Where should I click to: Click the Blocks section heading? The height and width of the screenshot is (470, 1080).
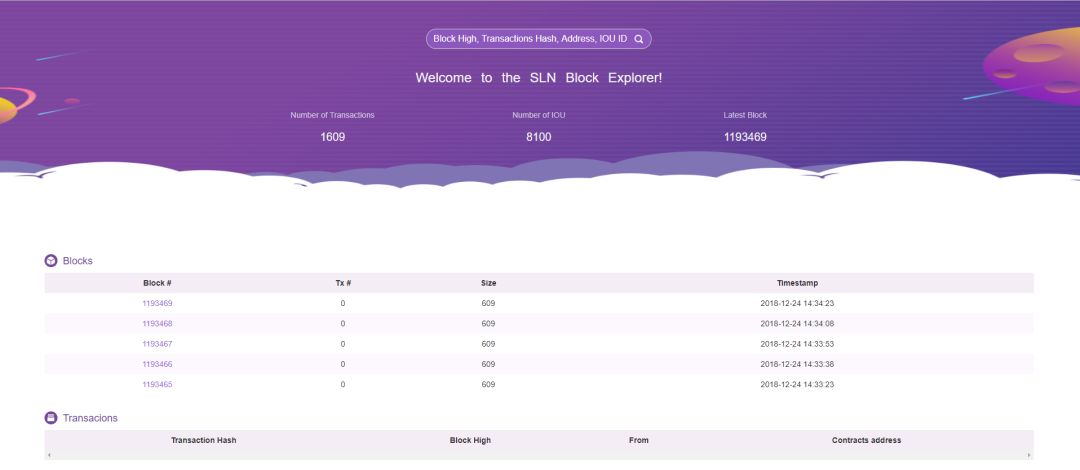click(77, 261)
